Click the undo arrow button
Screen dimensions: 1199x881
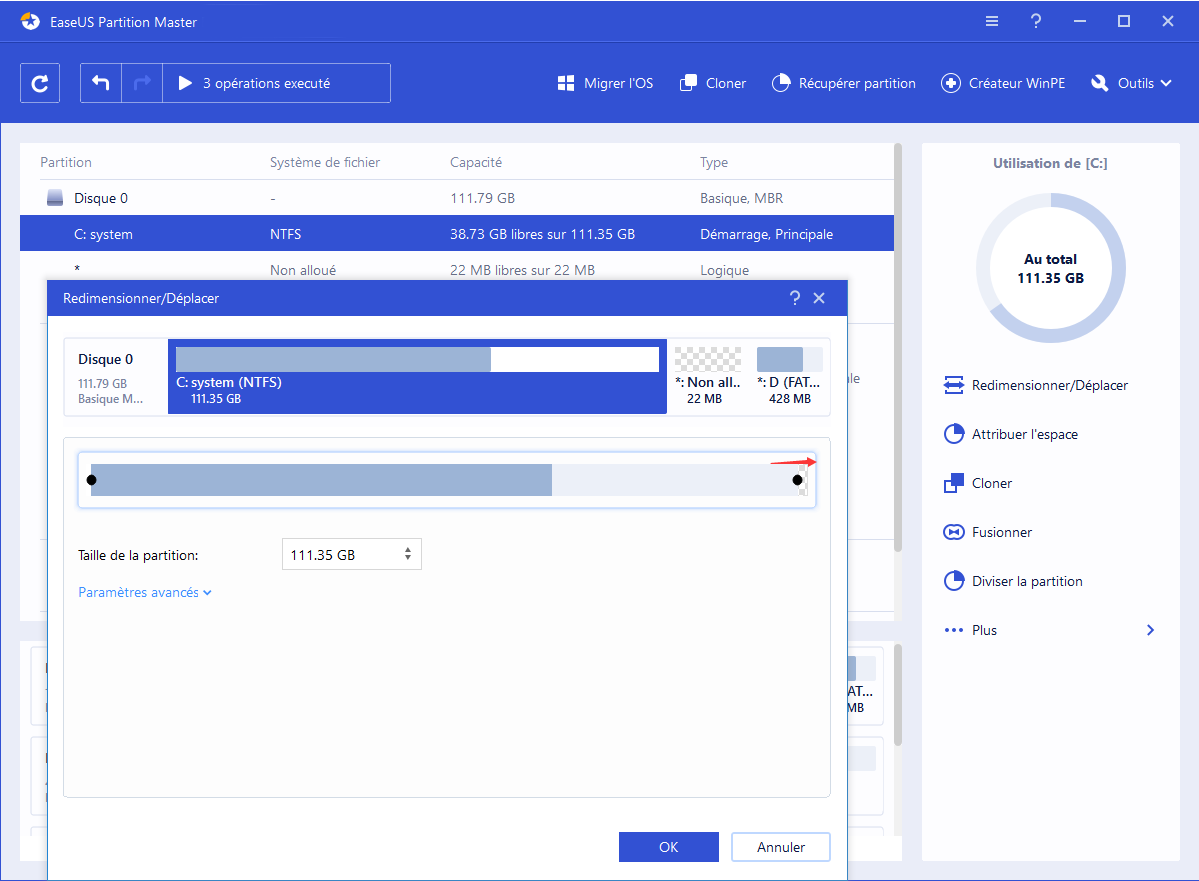(x=101, y=83)
